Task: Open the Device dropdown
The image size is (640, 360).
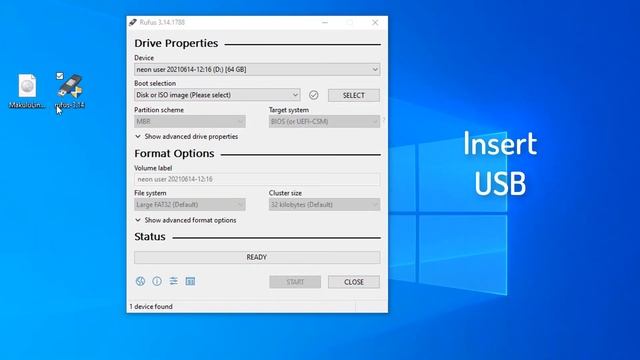Action: [257, 70]
